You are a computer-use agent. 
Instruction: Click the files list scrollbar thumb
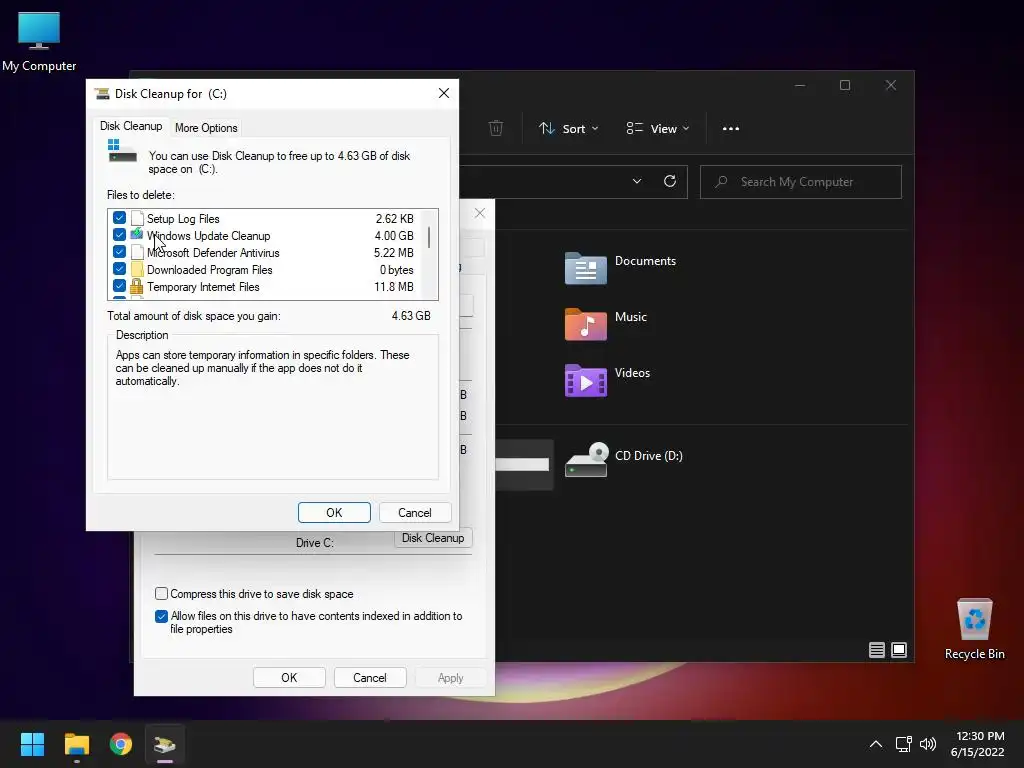pos(428,237)
